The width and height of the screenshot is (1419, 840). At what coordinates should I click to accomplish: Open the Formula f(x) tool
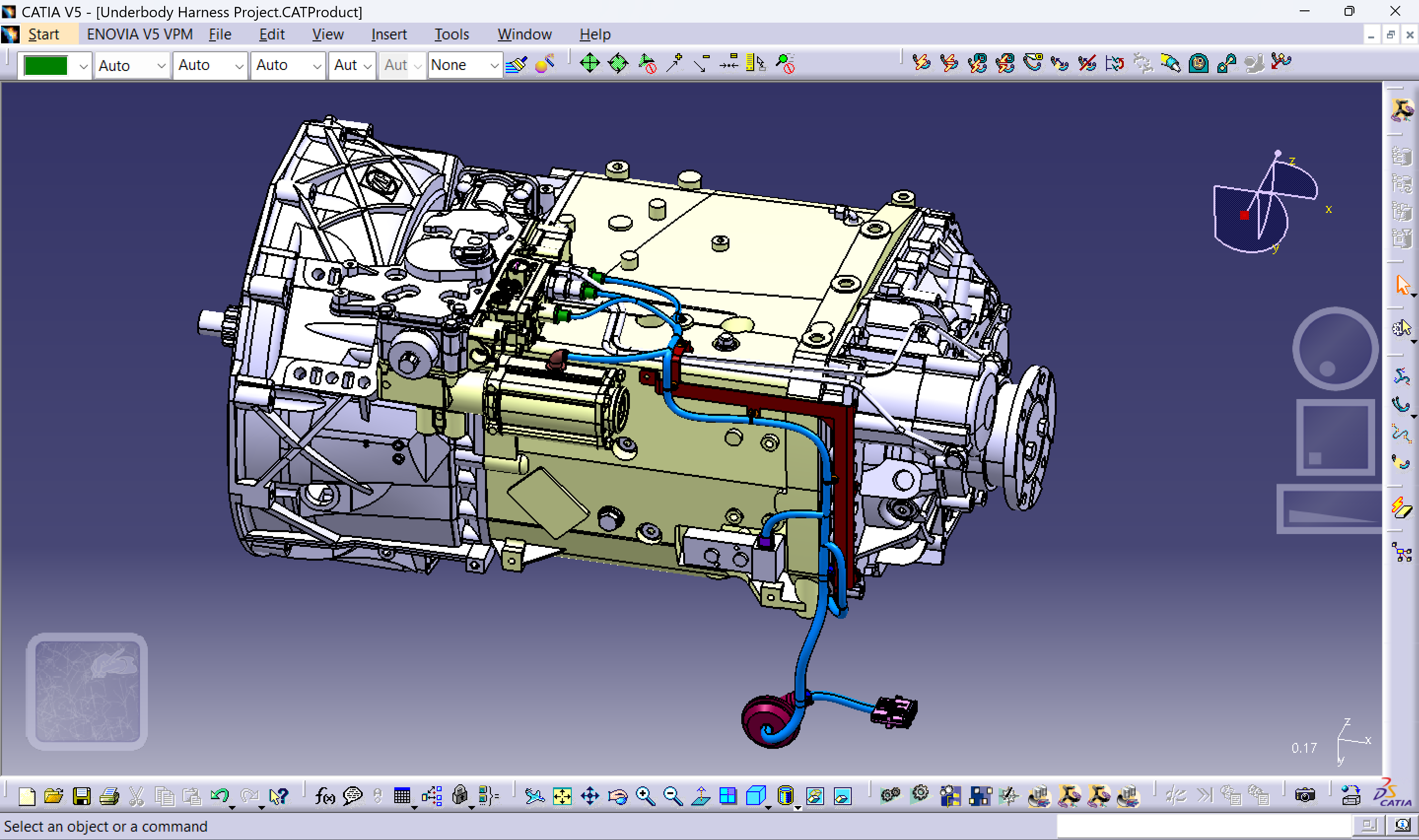(x=324, y=796)
